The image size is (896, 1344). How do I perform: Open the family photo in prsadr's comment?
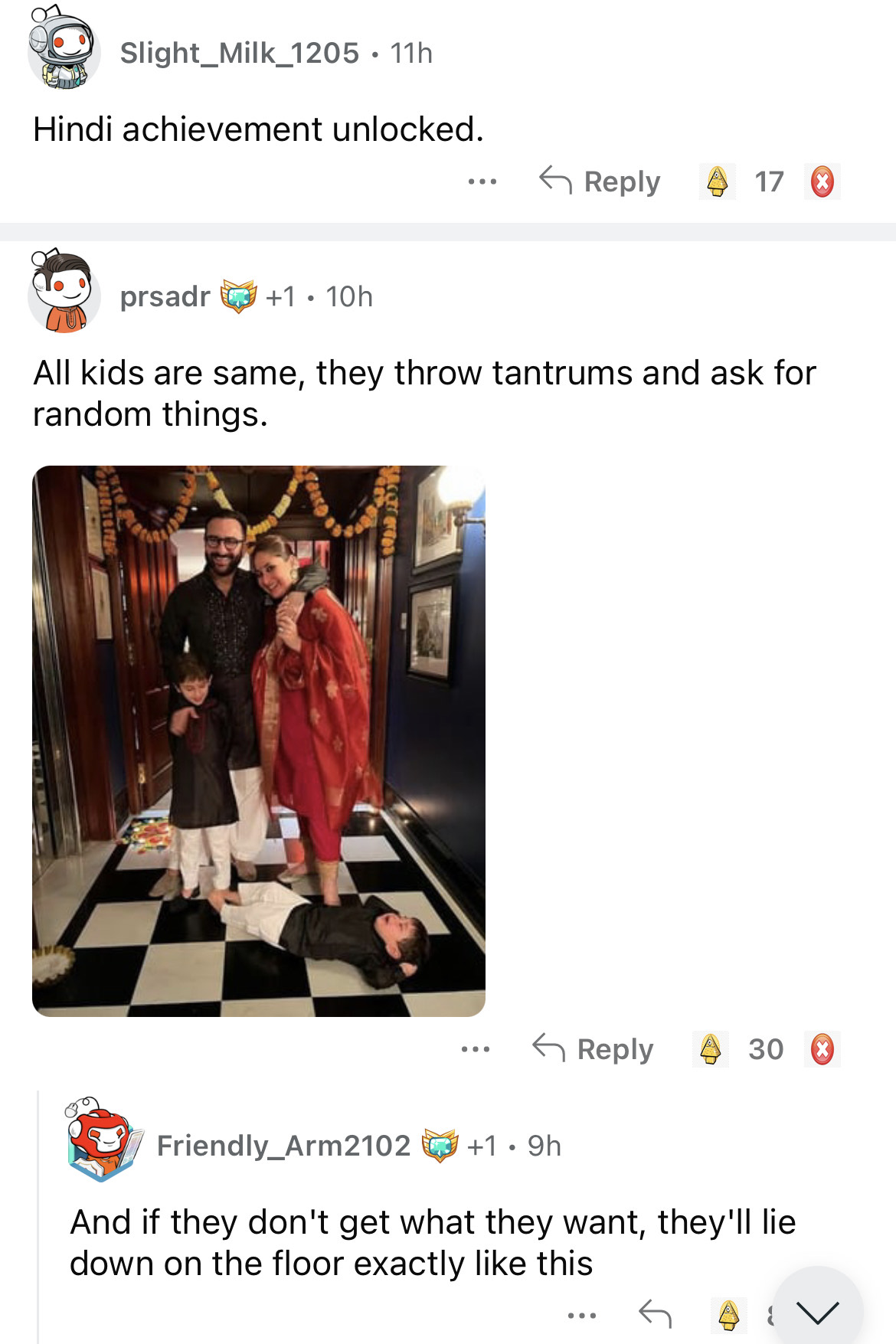(259, 741)
